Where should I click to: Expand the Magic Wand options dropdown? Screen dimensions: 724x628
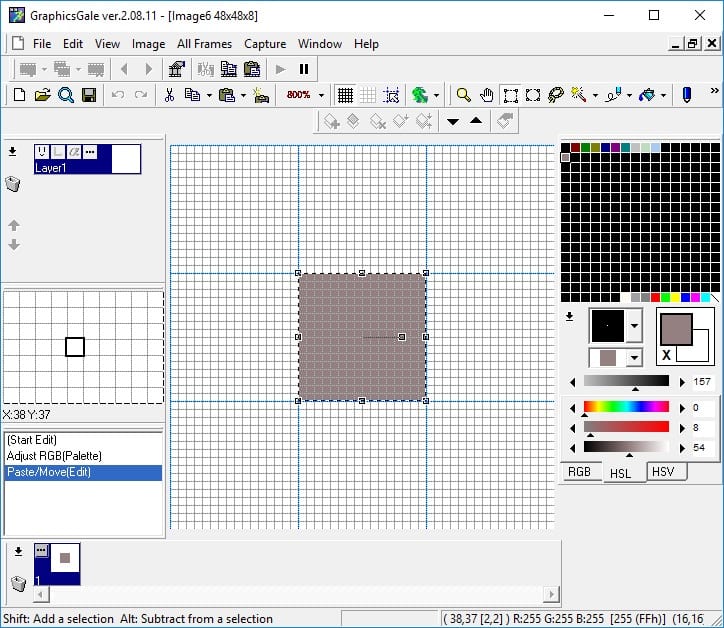click(x=595, y=96)
